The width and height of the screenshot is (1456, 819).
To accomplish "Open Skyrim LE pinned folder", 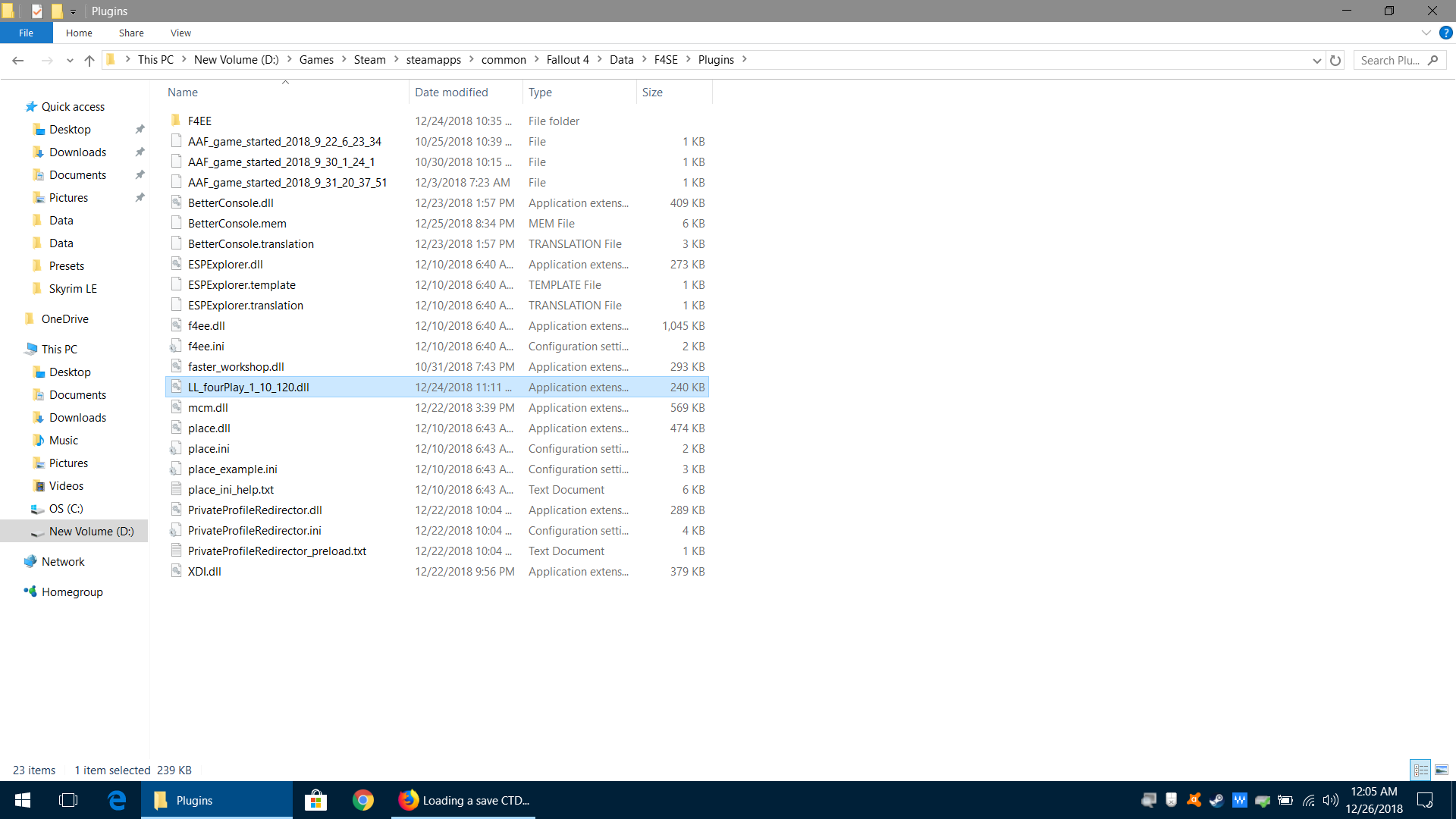I will pos(73,289).
